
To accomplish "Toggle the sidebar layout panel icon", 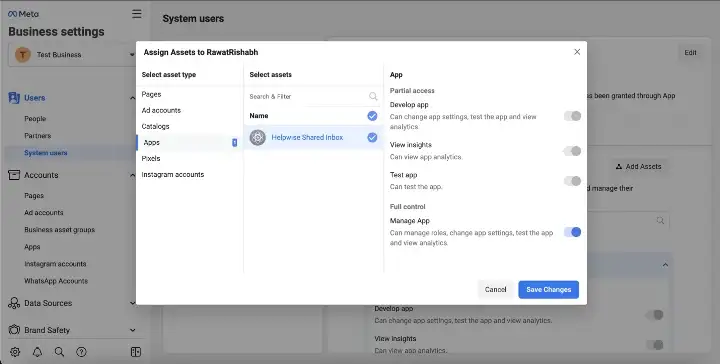I will coord(135,352).
